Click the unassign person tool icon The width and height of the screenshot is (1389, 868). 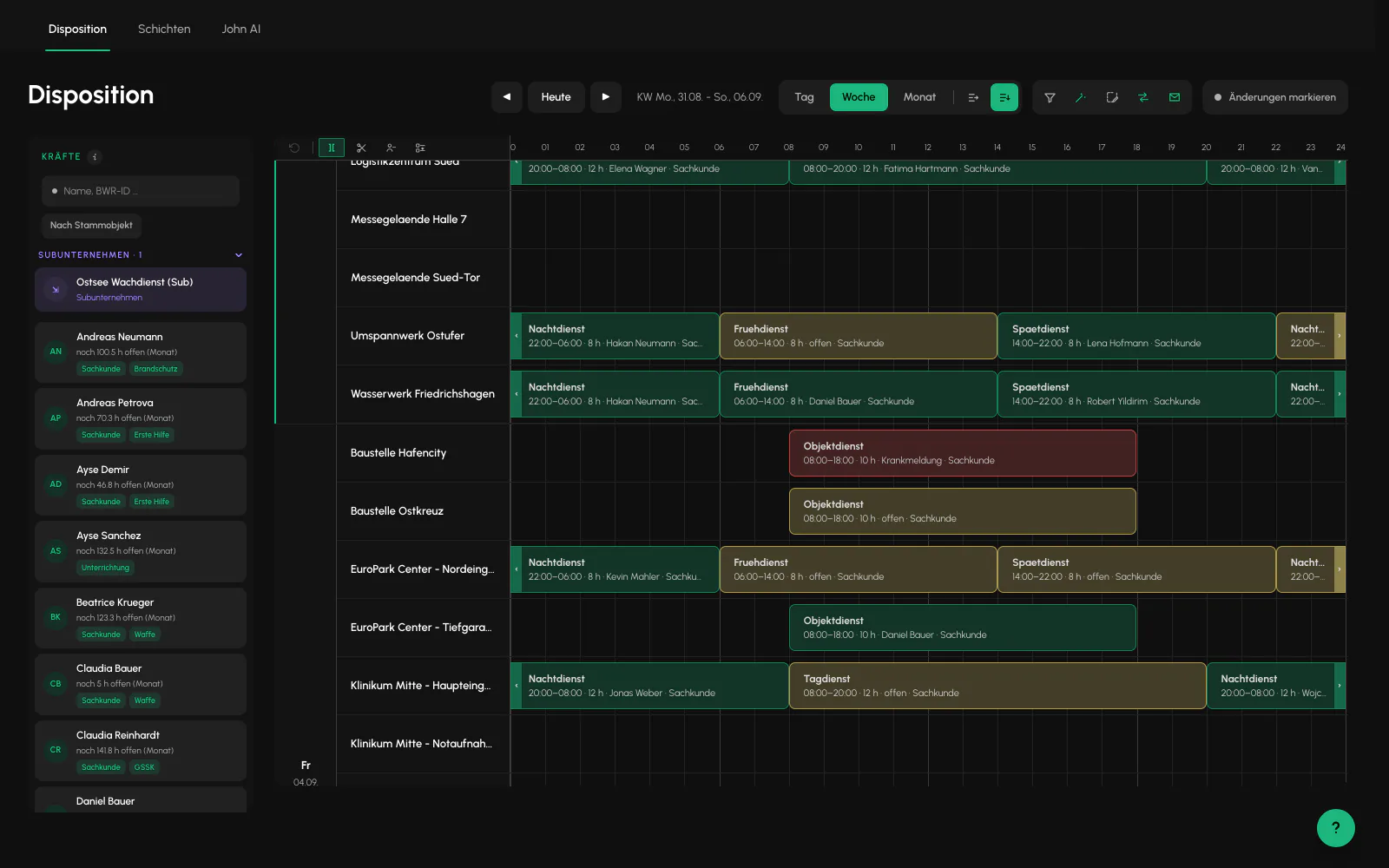pos(391,148)
